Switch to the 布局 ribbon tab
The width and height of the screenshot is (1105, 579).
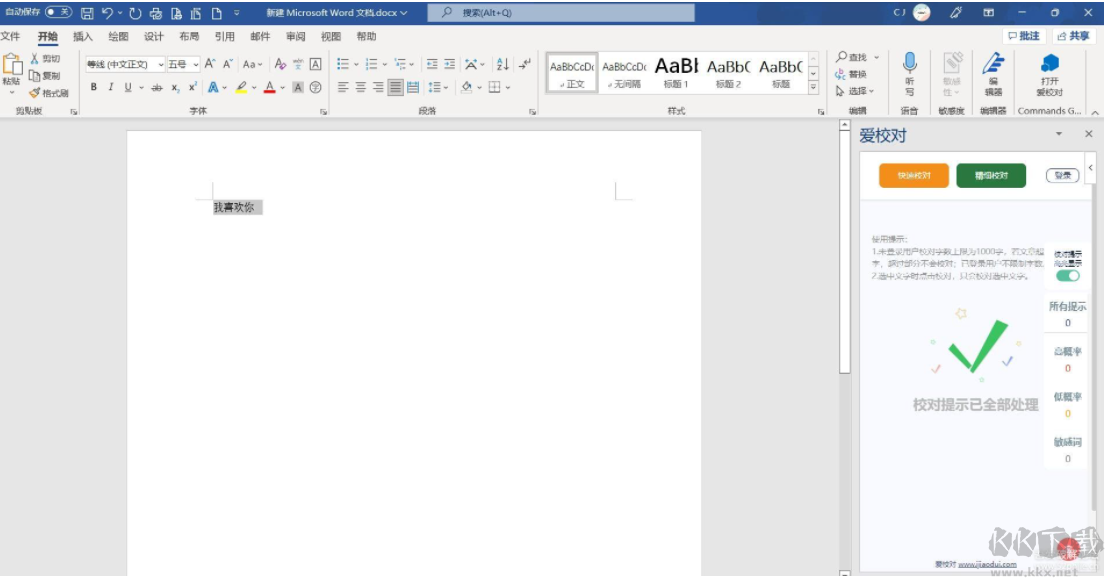(189, 36)
